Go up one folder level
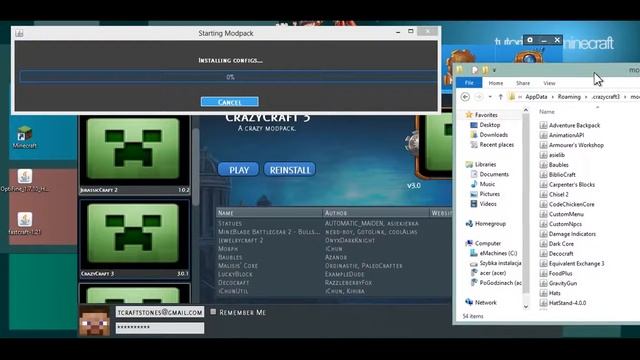Image resolution: width=640 pixels, height=360 pixels. coord(500,97)
